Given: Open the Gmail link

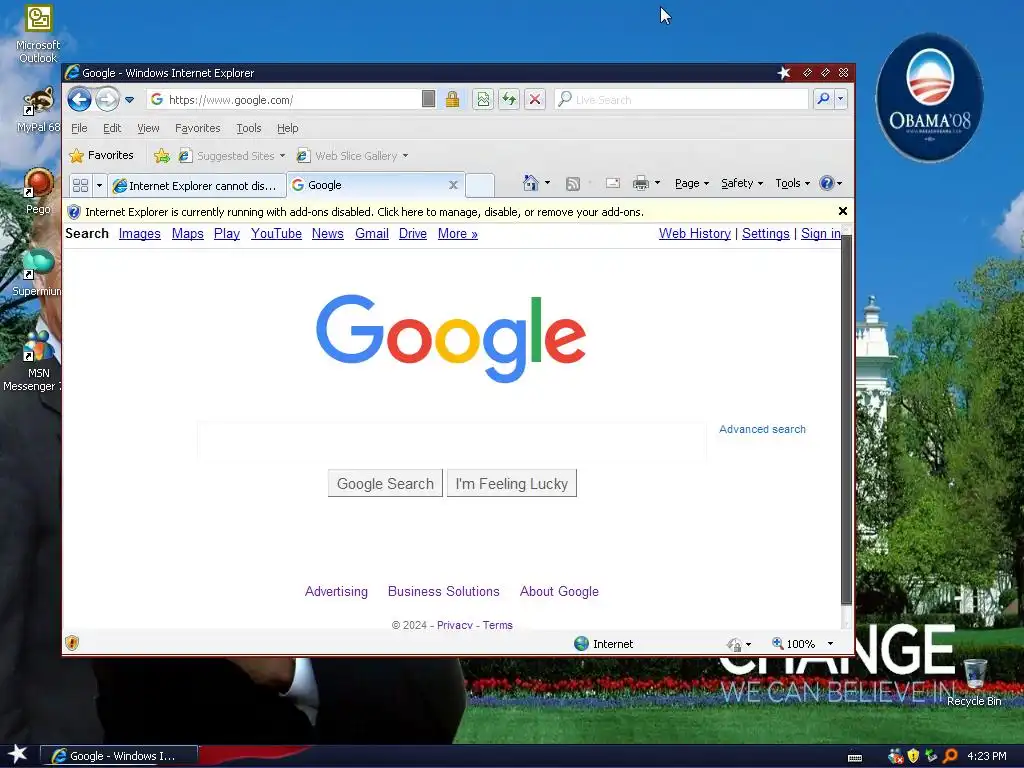Looking at the screenshot, I should click(x=372, y=234).
